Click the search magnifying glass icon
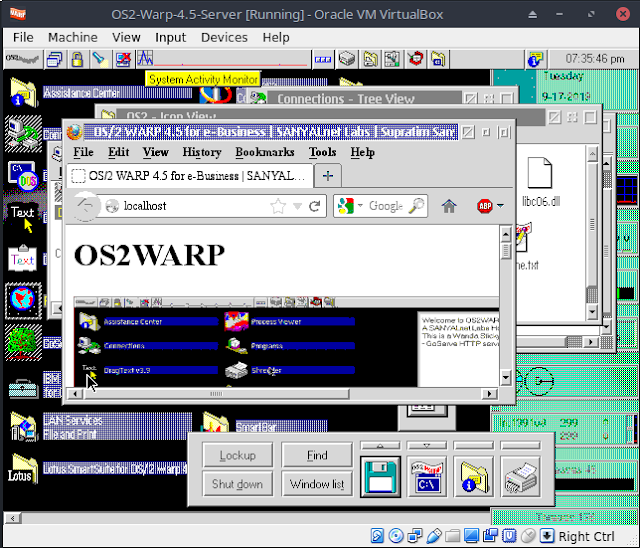 coord(416,206)
